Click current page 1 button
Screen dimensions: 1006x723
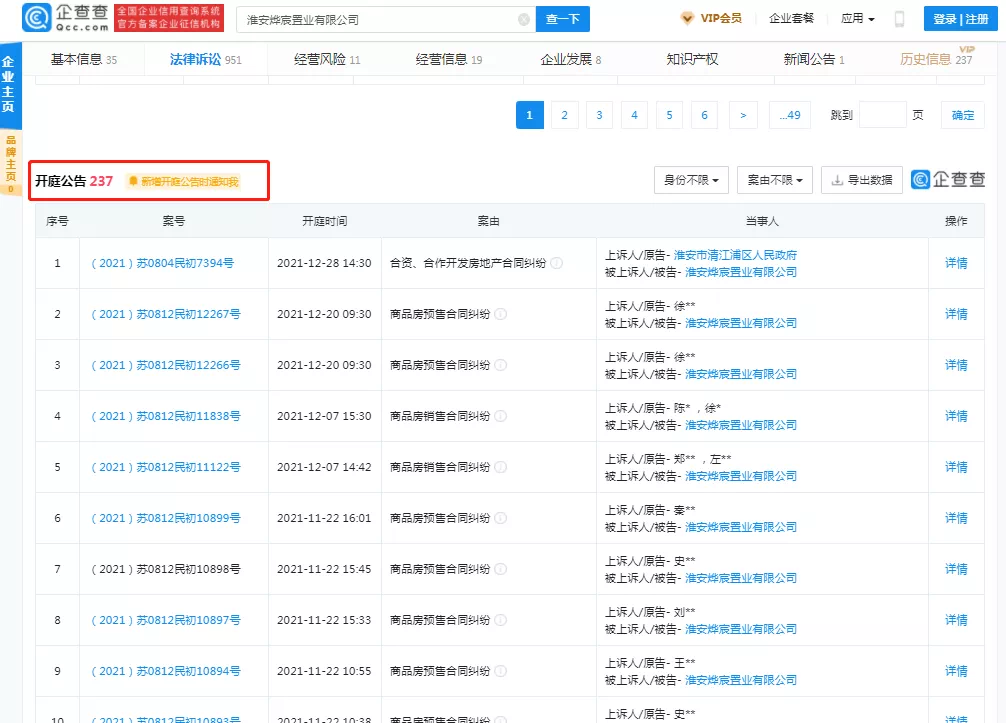[x=529, y=115]
